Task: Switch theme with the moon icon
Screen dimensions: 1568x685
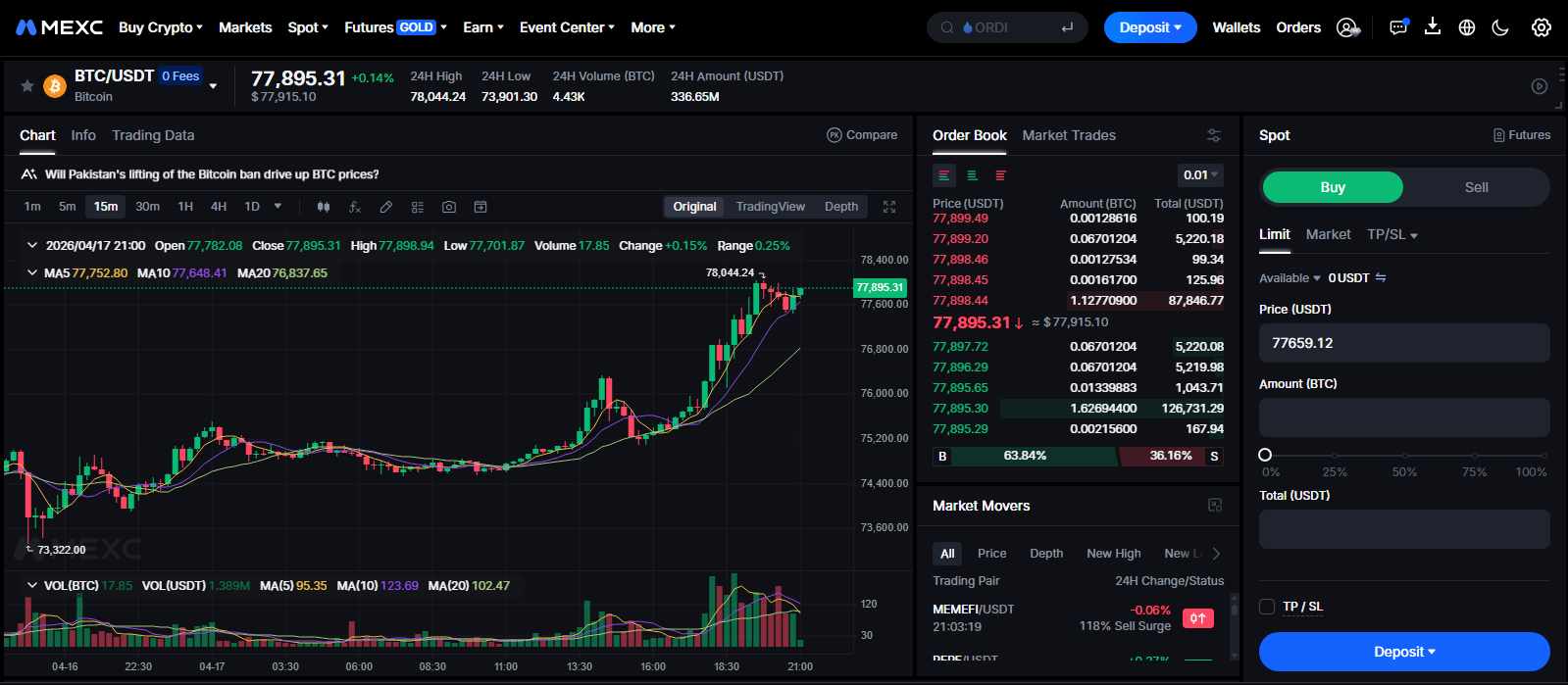Action: click(x=1500, y=27)
